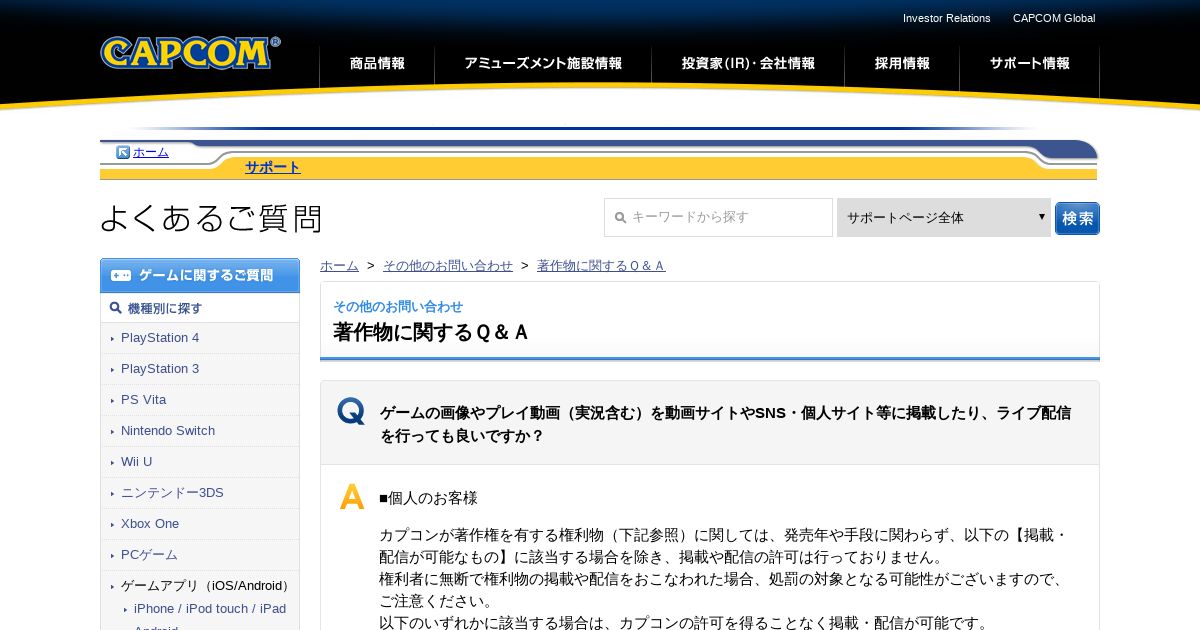This screenshot has height=630, width=1200.
Task: Open the Investor Relations link
Action: click(x=946, y=18)
